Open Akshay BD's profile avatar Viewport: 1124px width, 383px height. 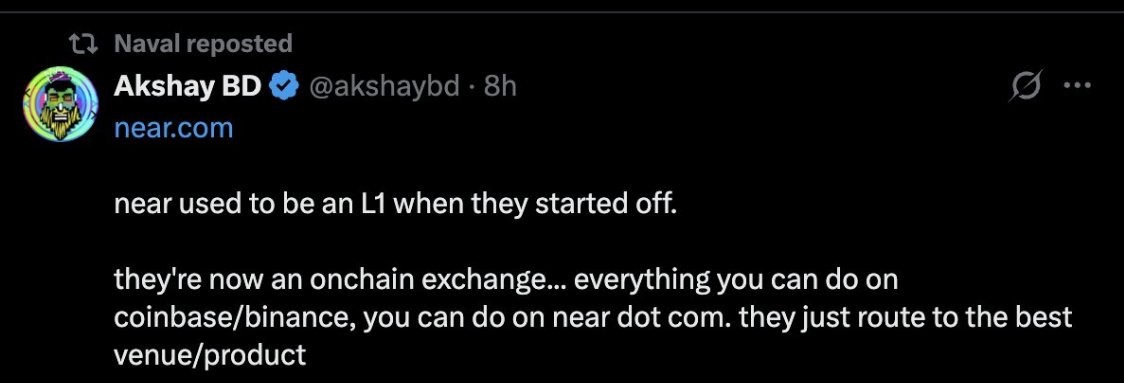point(61,104)
